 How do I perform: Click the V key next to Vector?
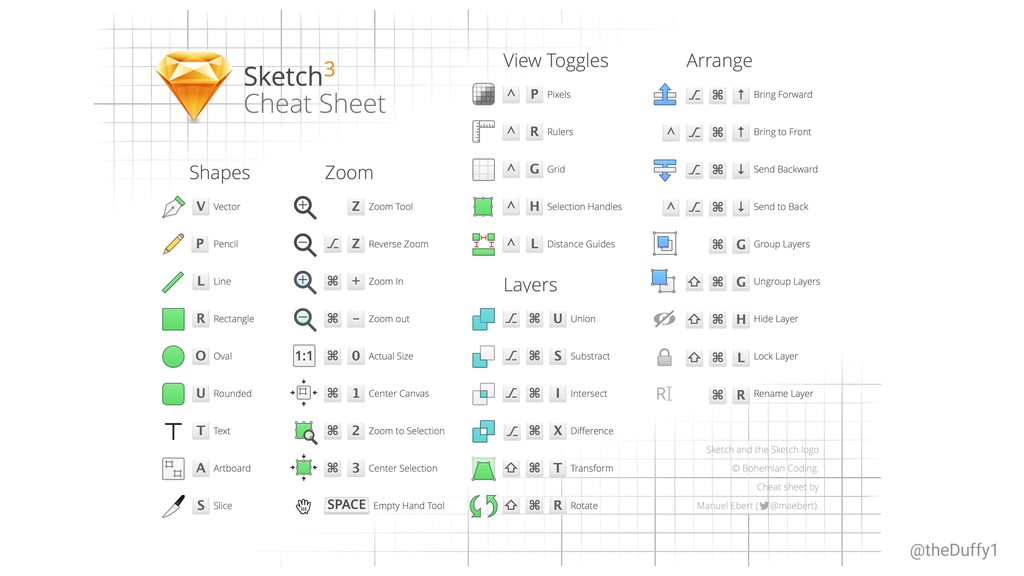(x=200, y=206)
